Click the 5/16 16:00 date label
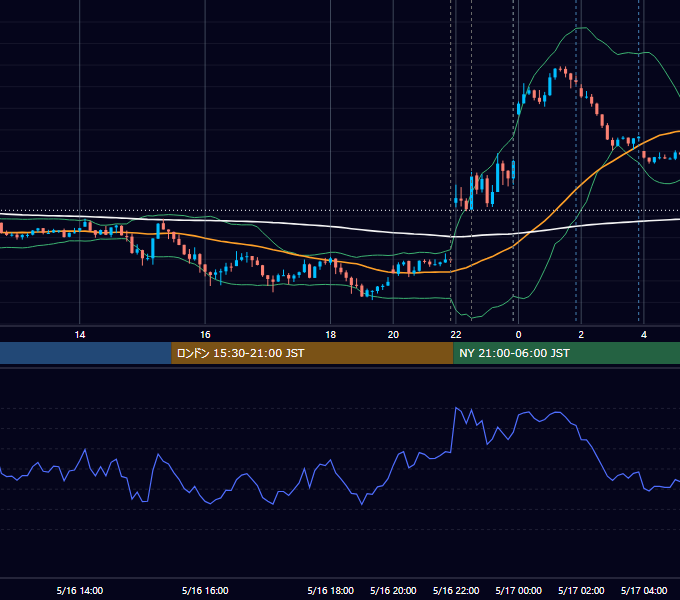Screen dimensions: 680x600 tap(205, 590)
